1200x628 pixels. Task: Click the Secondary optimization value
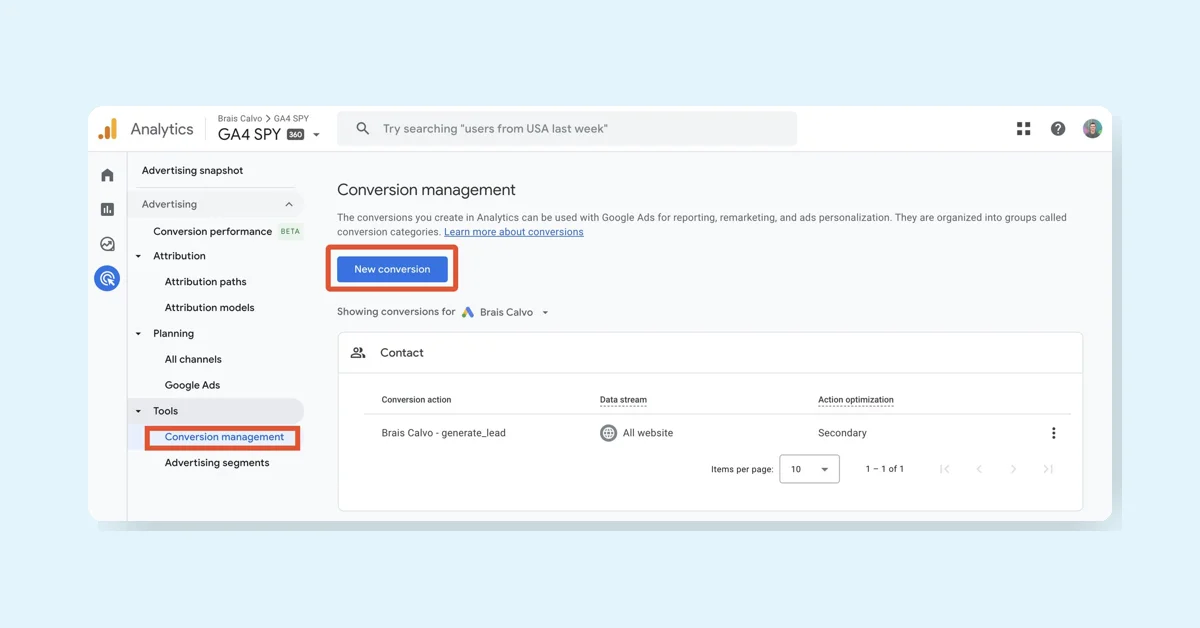coord(842,433)
